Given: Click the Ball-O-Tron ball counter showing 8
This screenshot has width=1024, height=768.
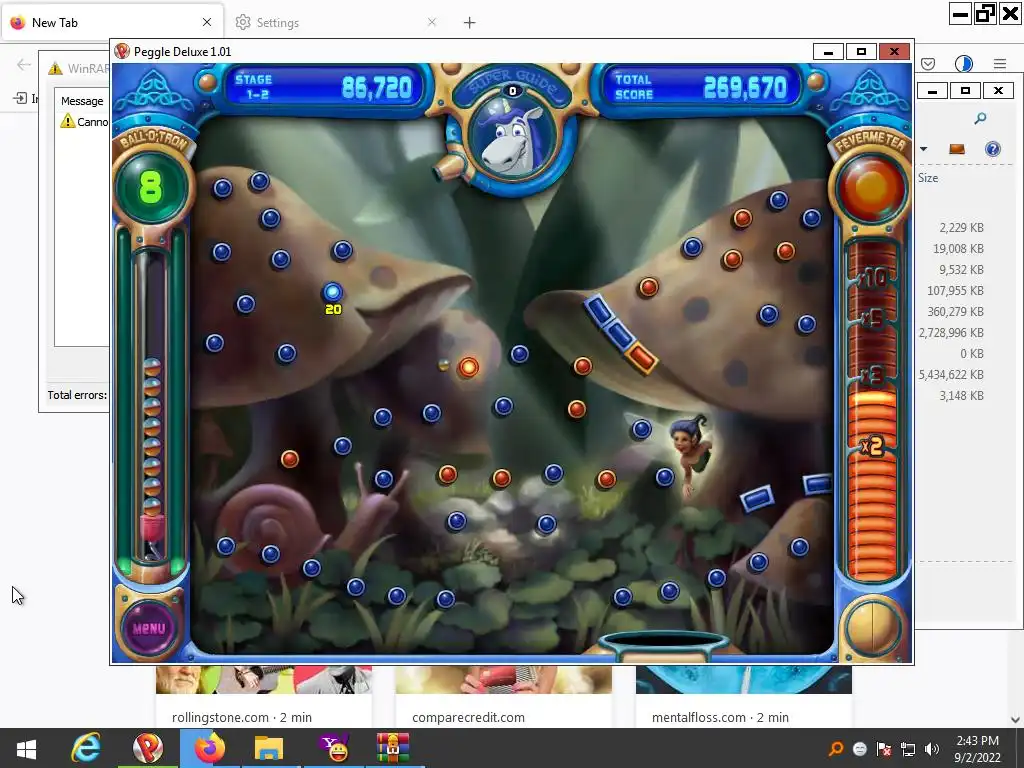Looking at the screenshot, I should tap(152, 187).
